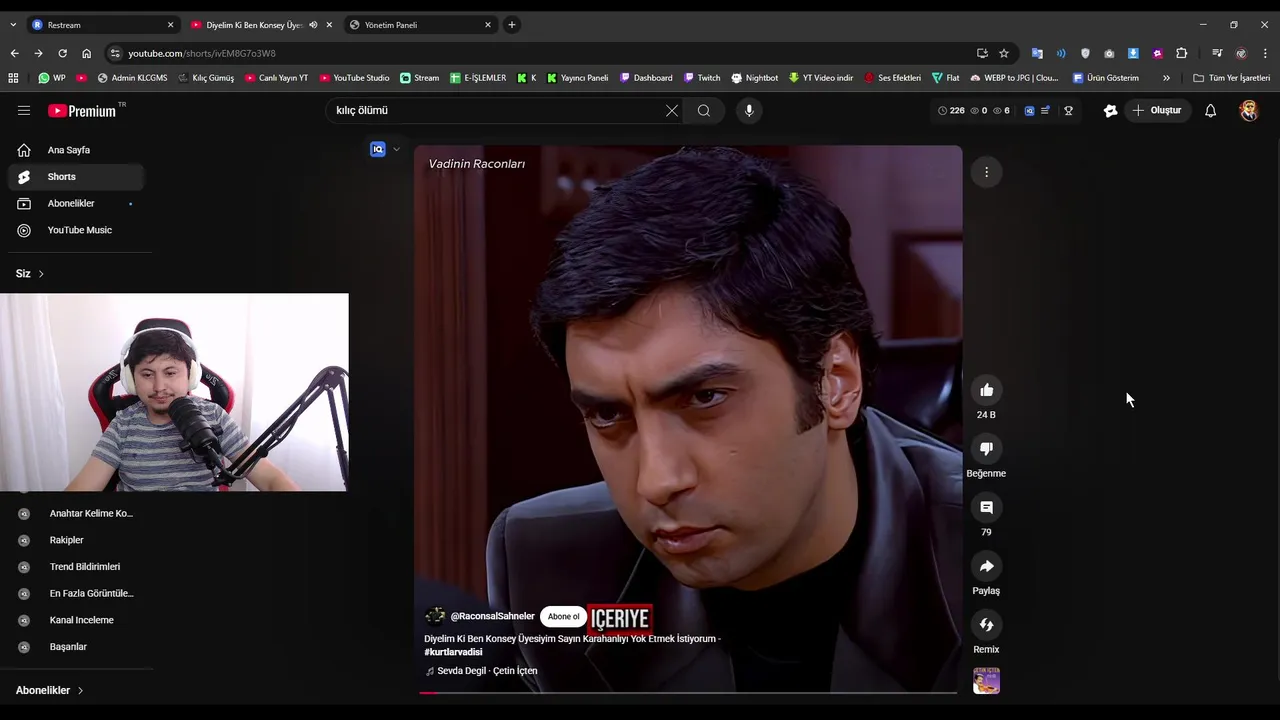Open the Ses Efektleri bookmark
The height and width of the screenshot is (720, 1280).
[892, 78]
